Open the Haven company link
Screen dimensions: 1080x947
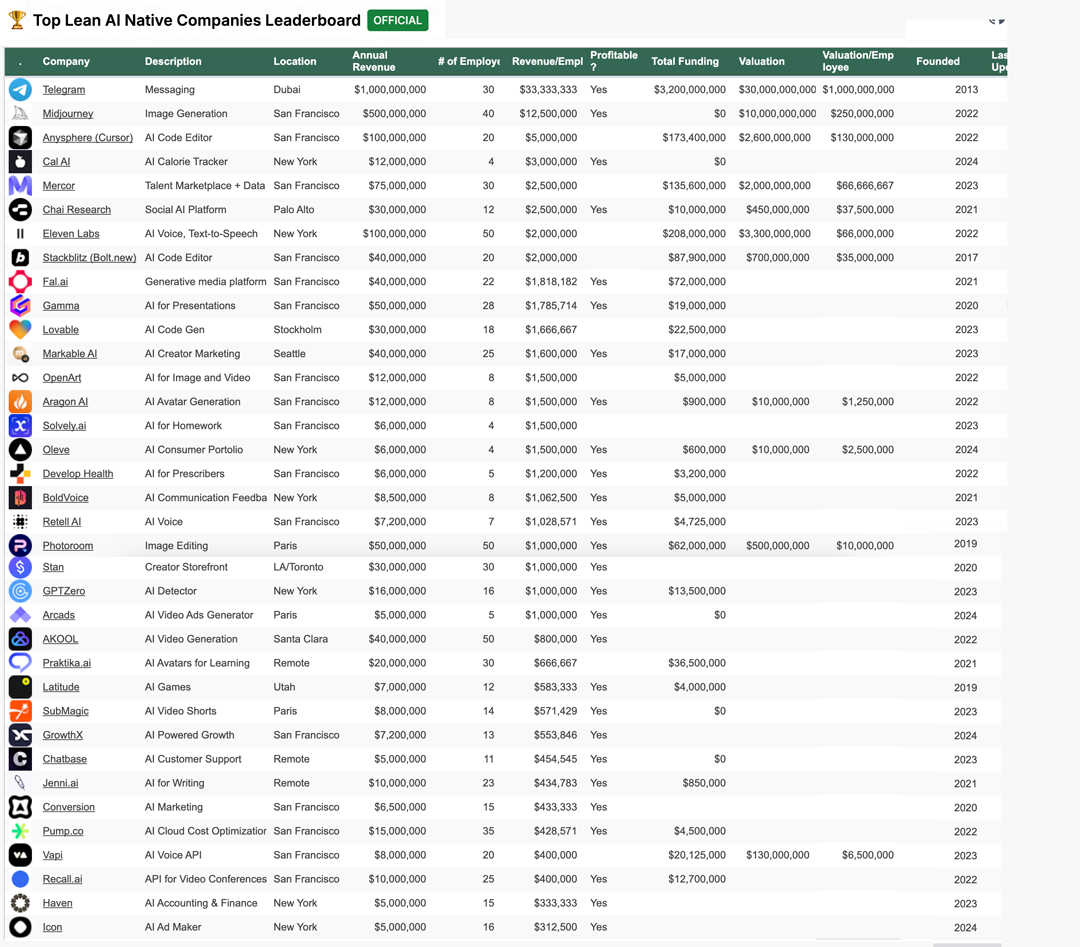coord(57,903)
